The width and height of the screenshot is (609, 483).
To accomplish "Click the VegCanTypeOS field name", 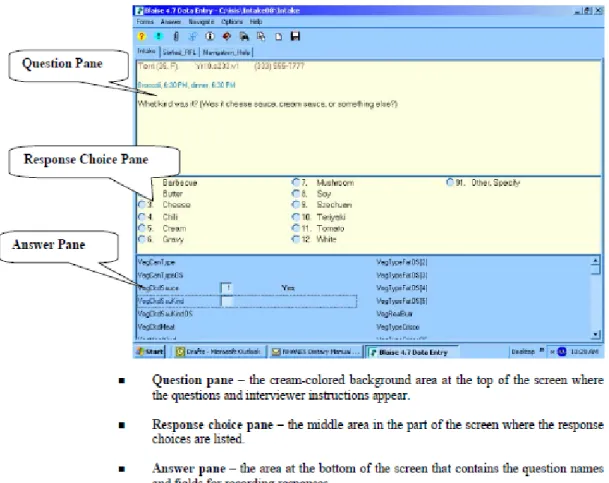I will point(160,275).
